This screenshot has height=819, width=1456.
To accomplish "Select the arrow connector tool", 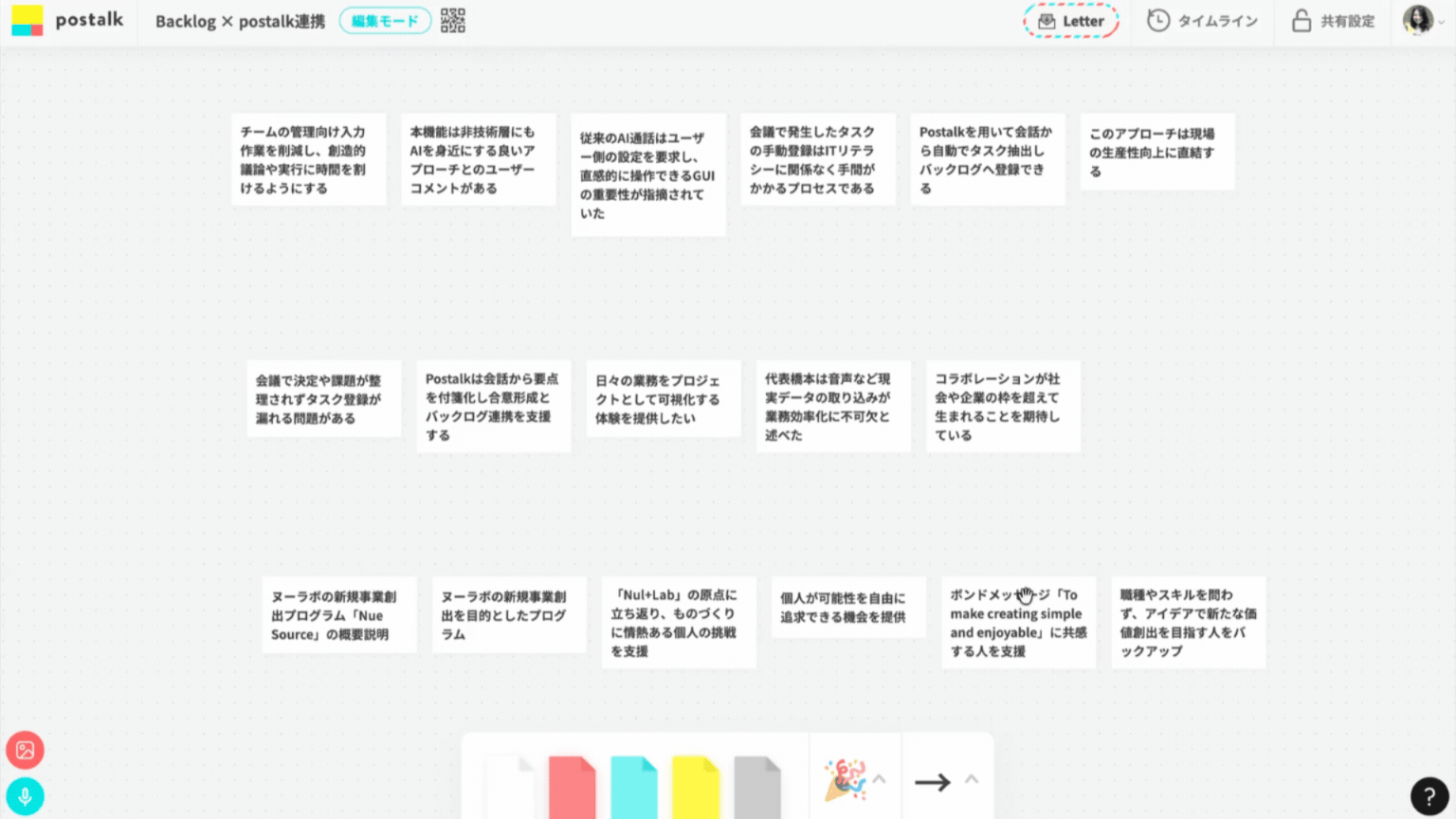I will pyautogui.click(x=932, y=782).
